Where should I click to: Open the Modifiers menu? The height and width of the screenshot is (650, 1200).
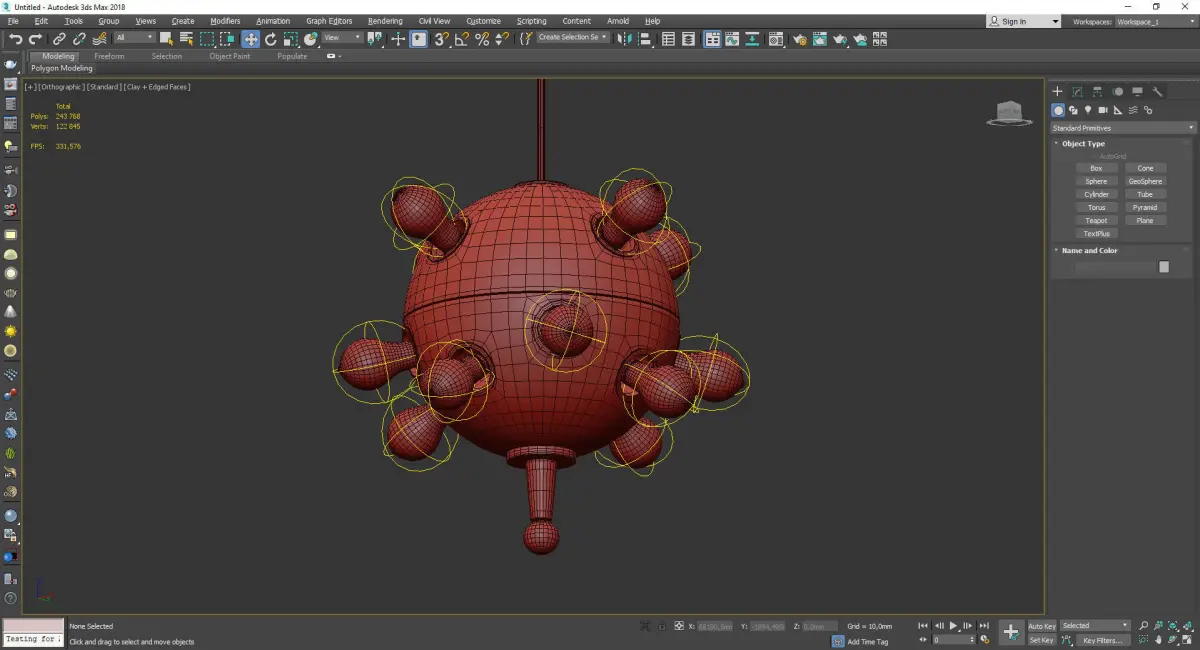click(225, 21)
